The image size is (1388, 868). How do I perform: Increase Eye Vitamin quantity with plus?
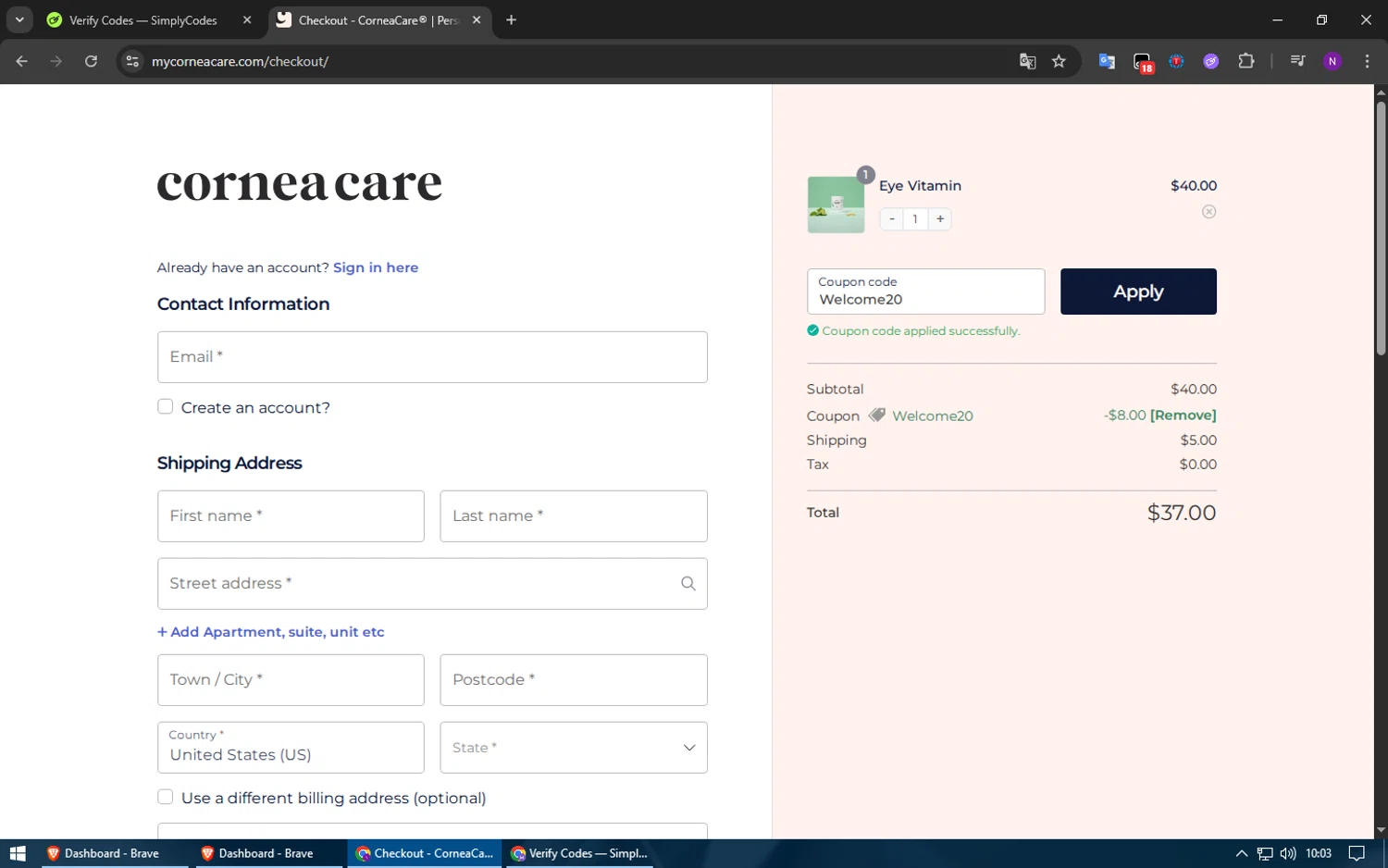pos(940,219)
